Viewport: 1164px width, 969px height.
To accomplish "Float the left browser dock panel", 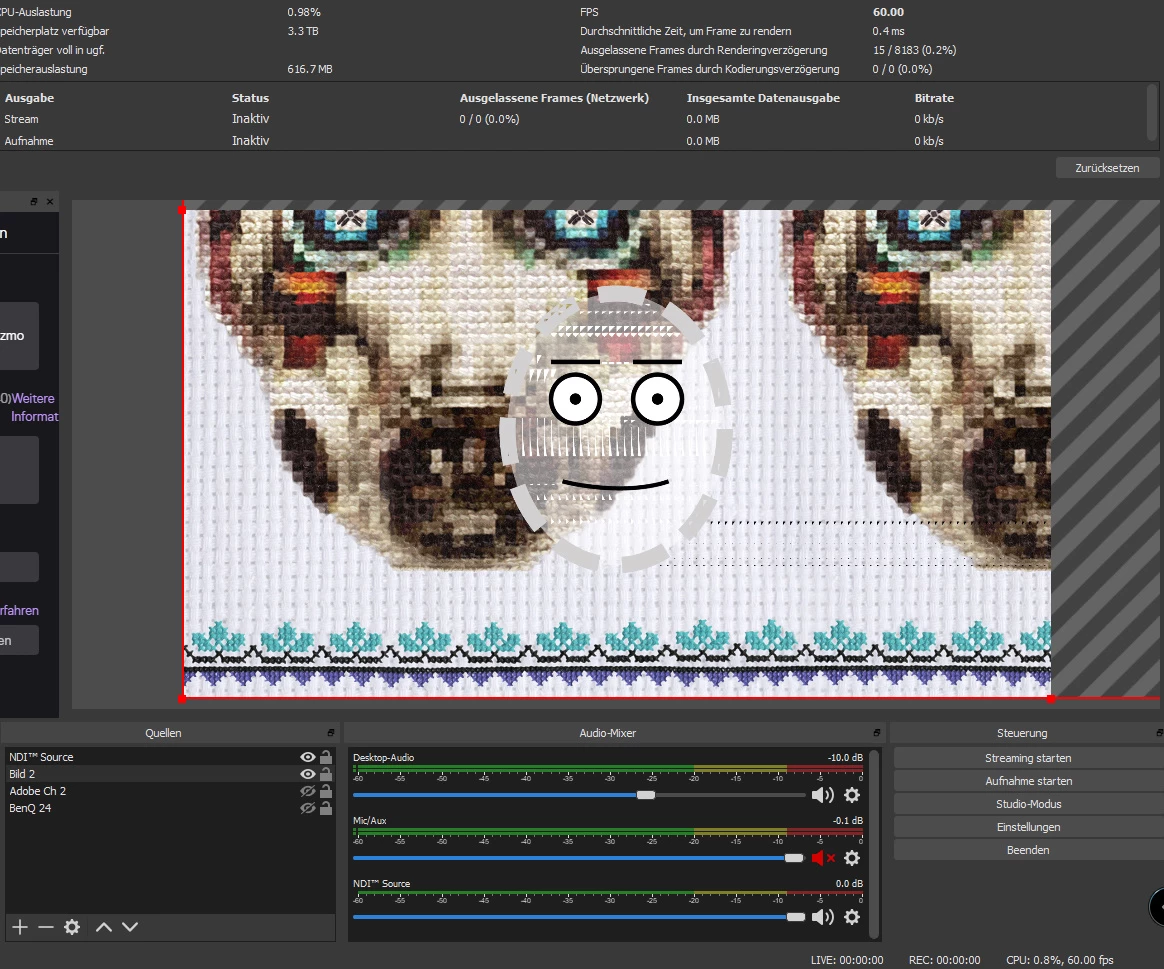I will click(x=33, y=201).
